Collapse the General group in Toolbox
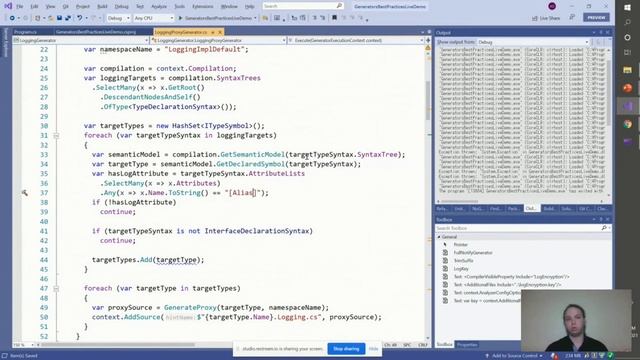 (439, 237)
